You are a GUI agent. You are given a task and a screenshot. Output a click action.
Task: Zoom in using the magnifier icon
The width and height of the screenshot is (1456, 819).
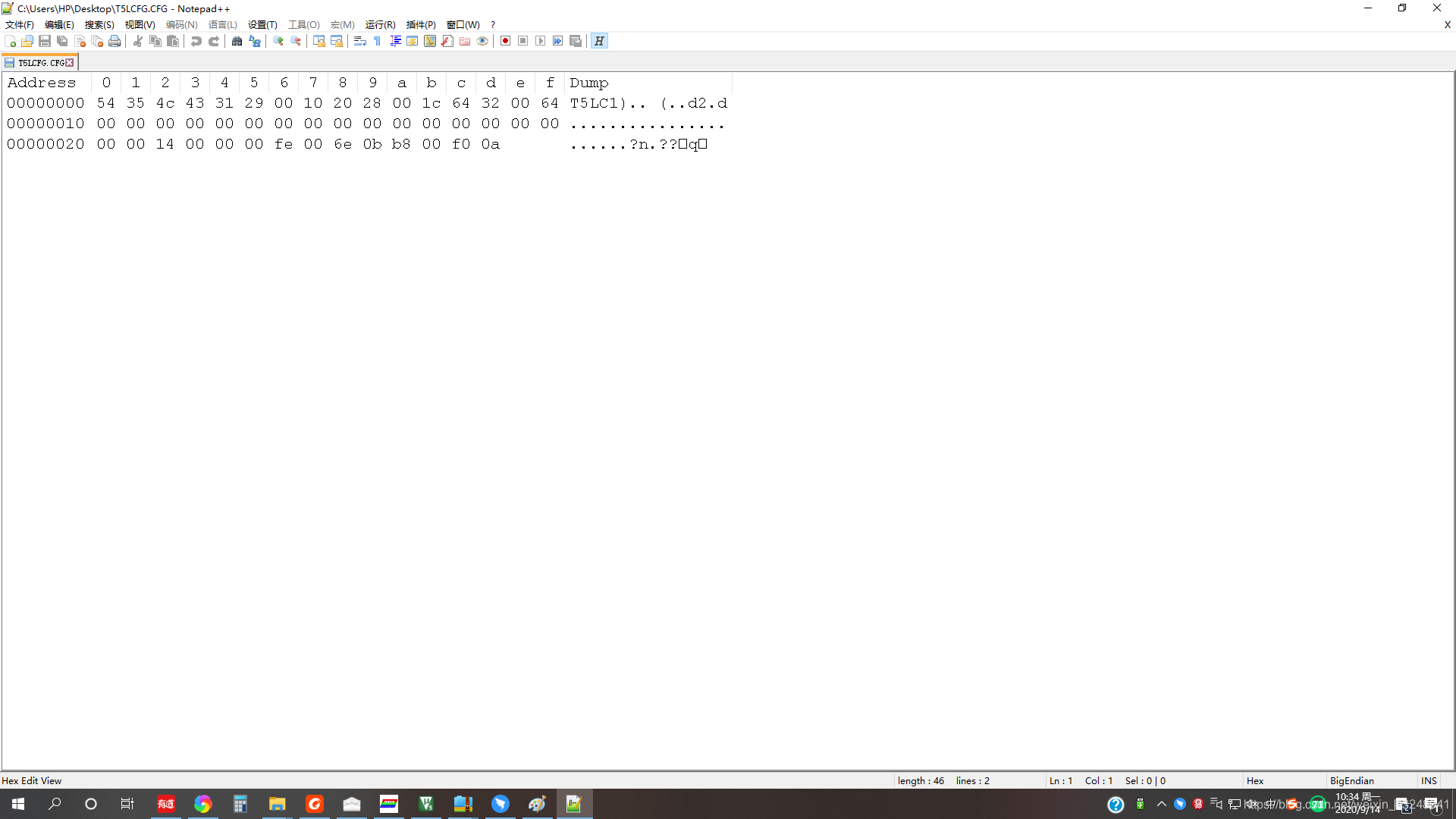pos(278,41)
